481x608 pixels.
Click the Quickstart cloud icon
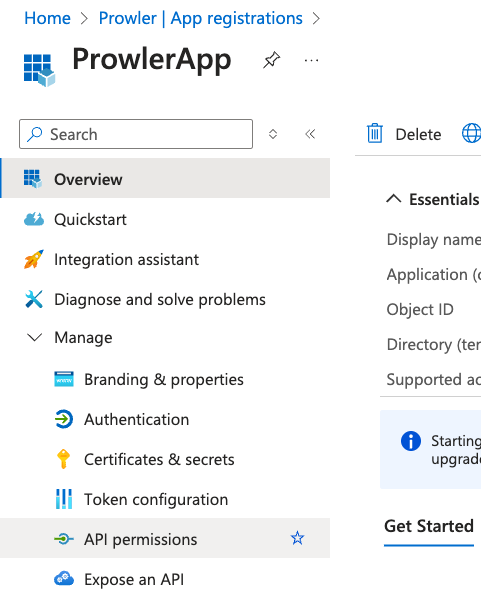[34, 219]
